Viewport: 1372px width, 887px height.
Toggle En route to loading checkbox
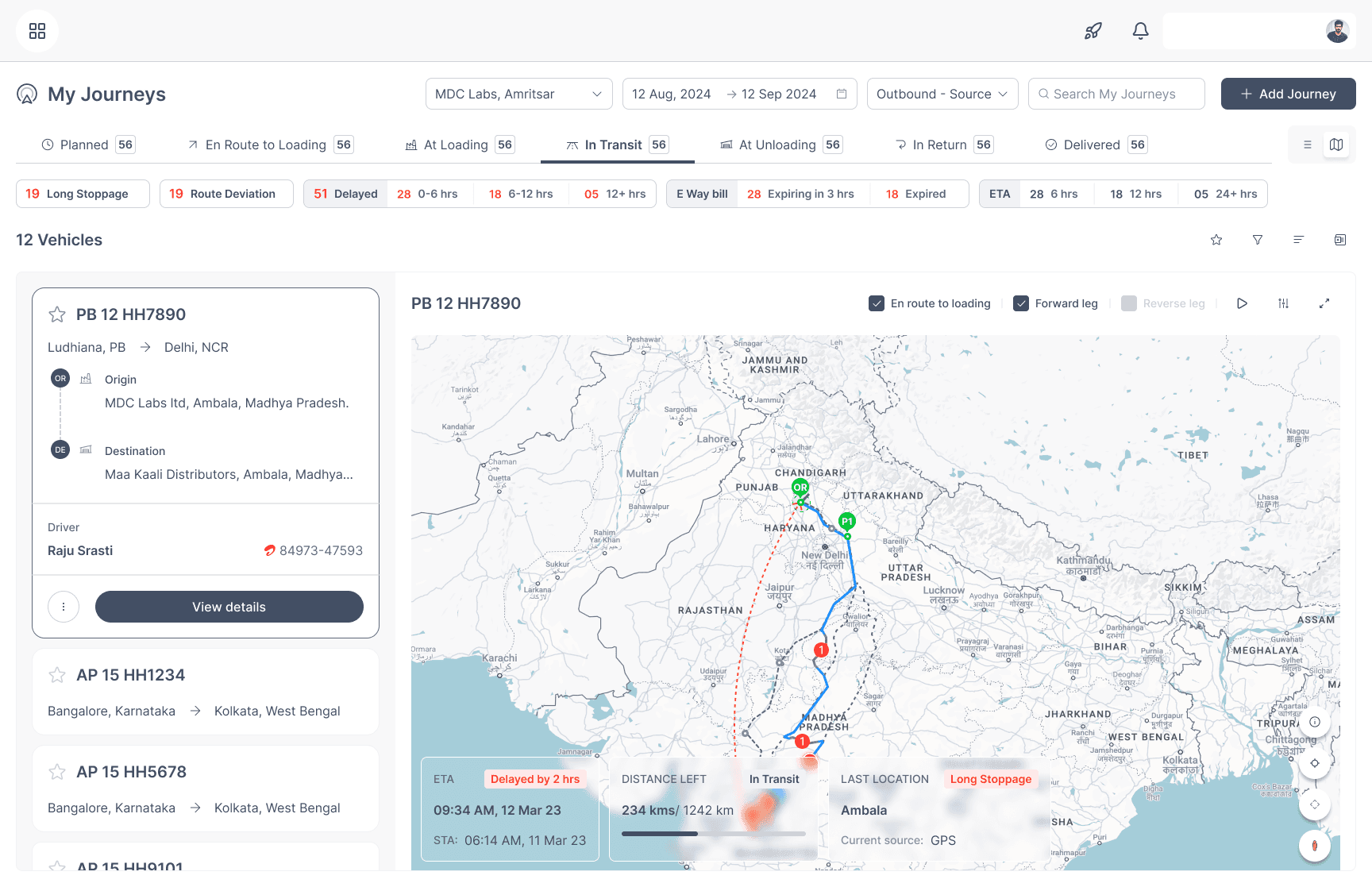(x=877, y=303)
